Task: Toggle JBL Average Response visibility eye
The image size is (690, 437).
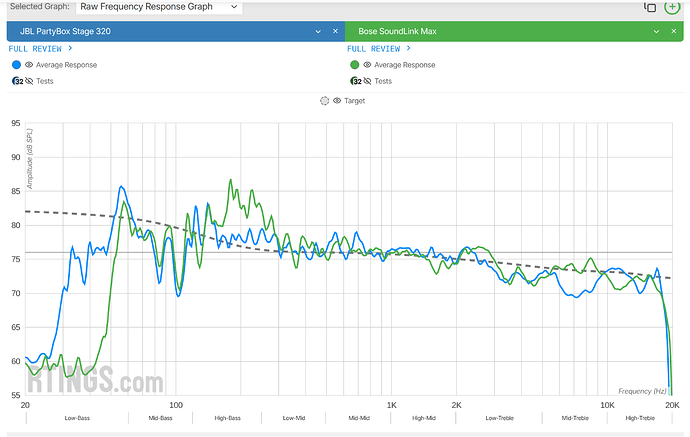Action: coord(29,65)
